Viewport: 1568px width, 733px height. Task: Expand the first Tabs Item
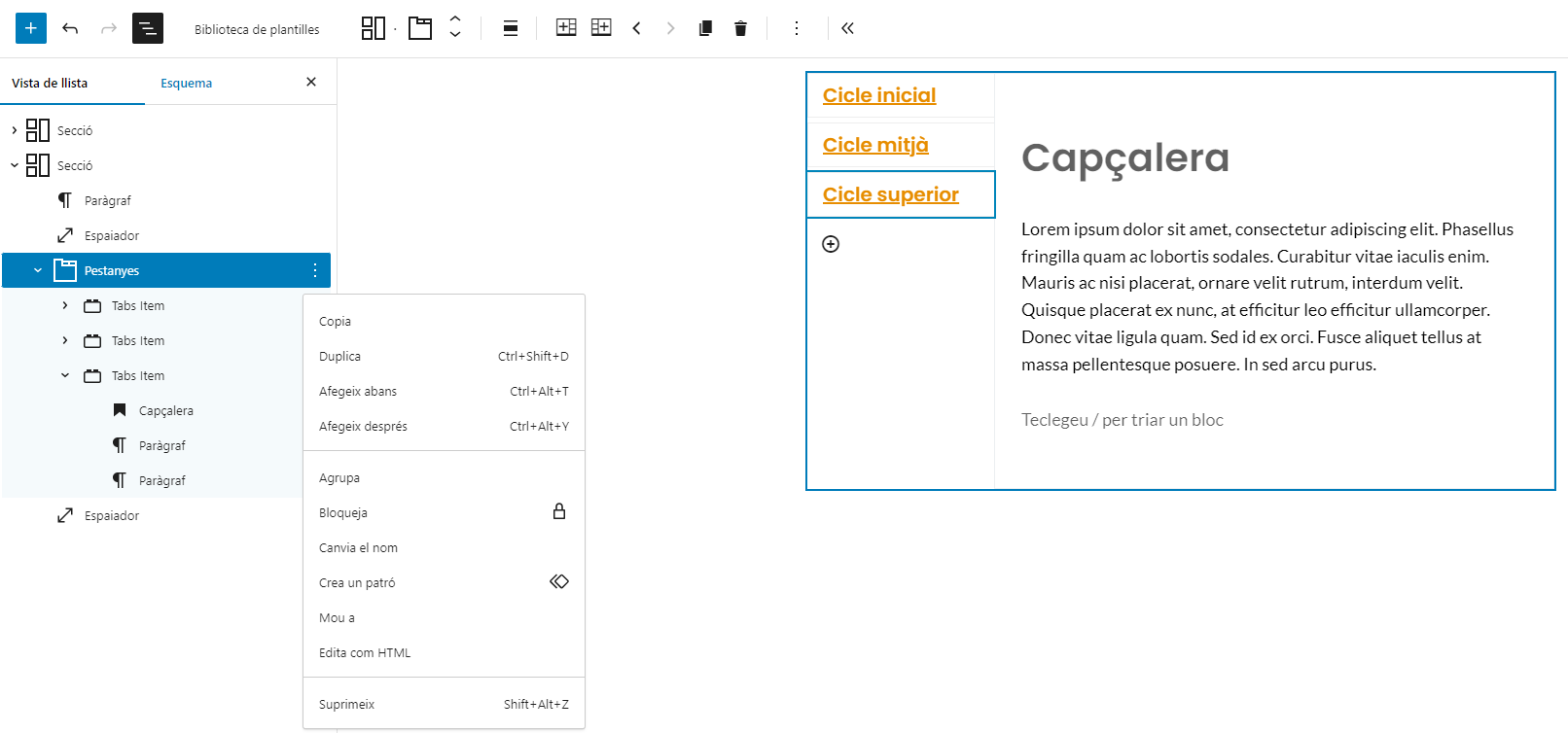pos(65,305)
